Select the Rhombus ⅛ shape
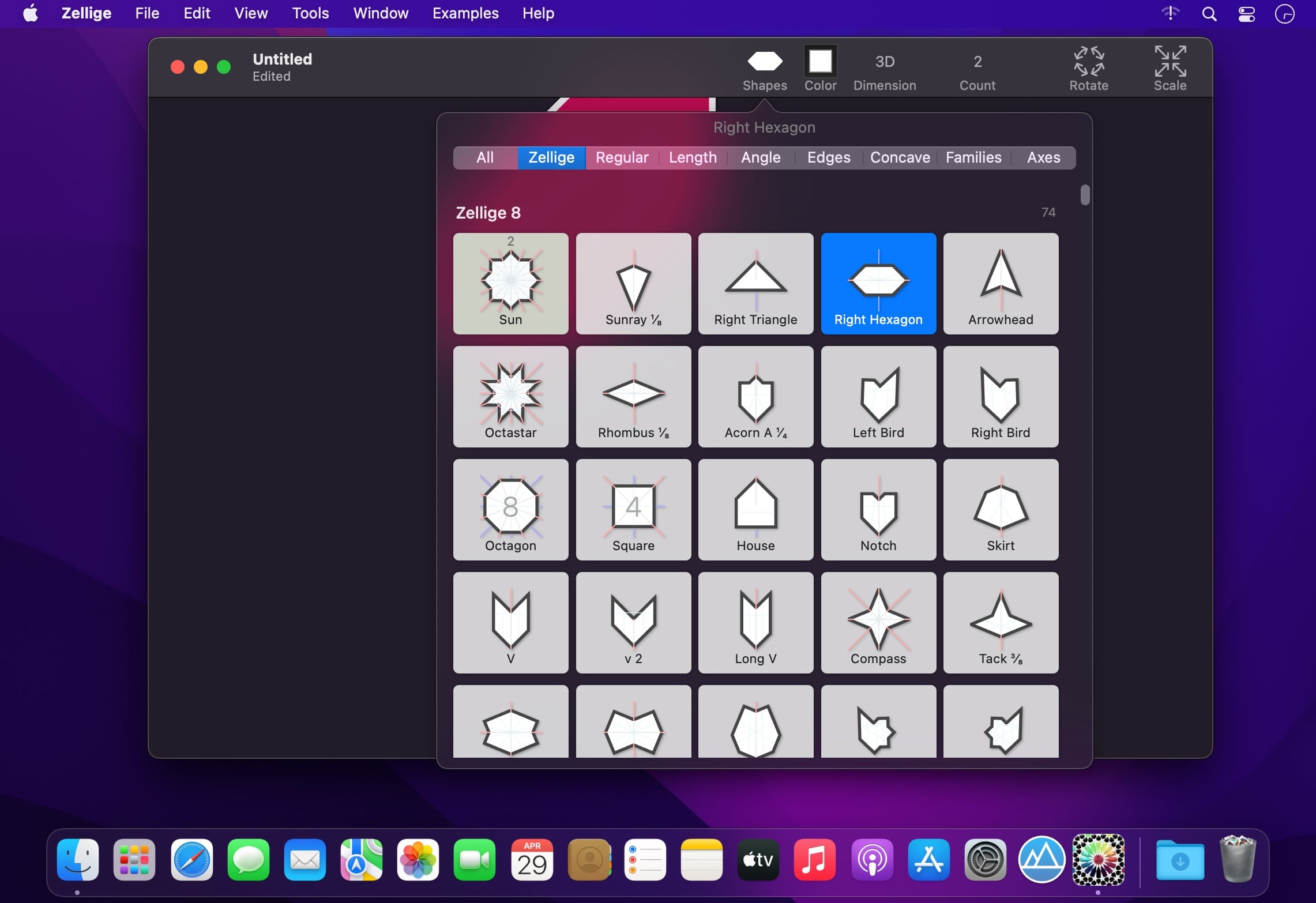This screenshot has height=903, width=1316. (x=633, y=396)
